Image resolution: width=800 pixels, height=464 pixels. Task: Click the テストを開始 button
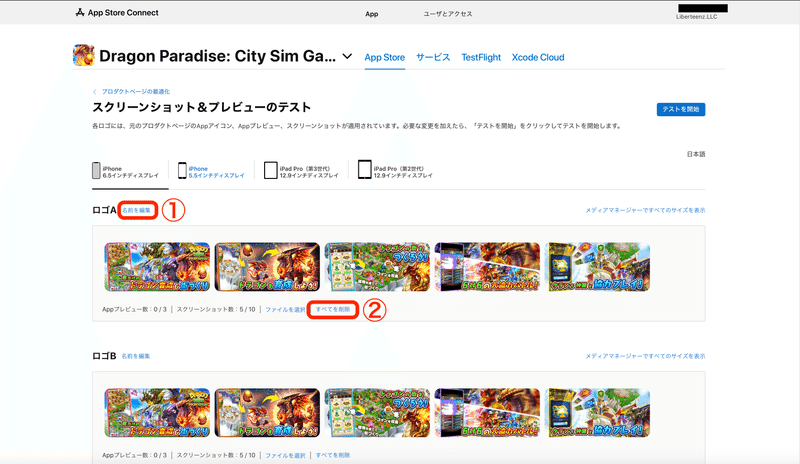pyautogui.click(x=681, y=109)
